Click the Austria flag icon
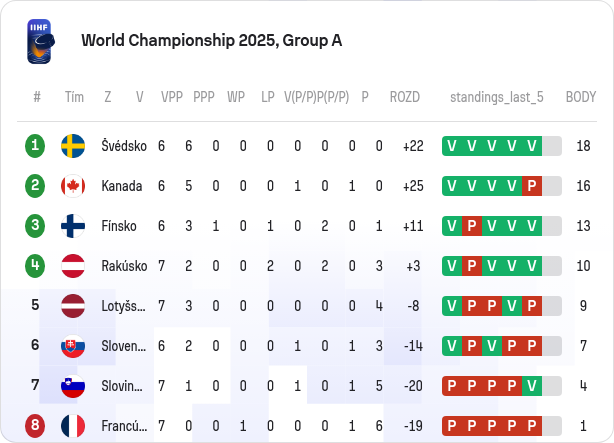Viewport: 614px width, 443px height. (x=73, y=266)
